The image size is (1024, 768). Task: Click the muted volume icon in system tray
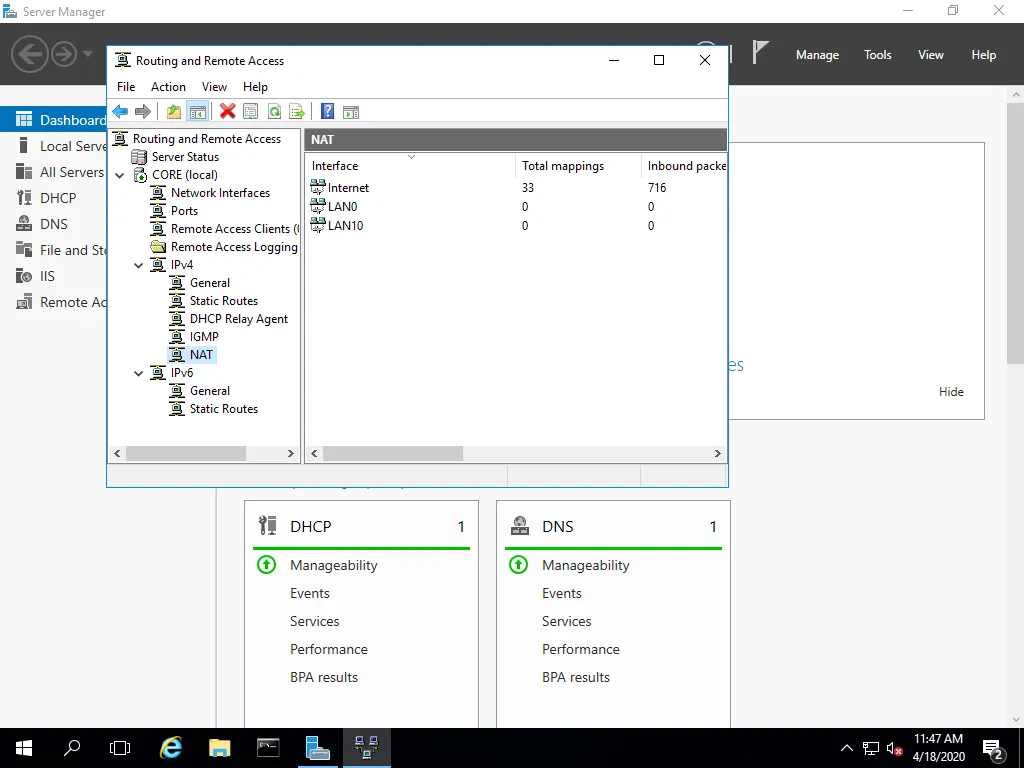click(x=894, y=748)
